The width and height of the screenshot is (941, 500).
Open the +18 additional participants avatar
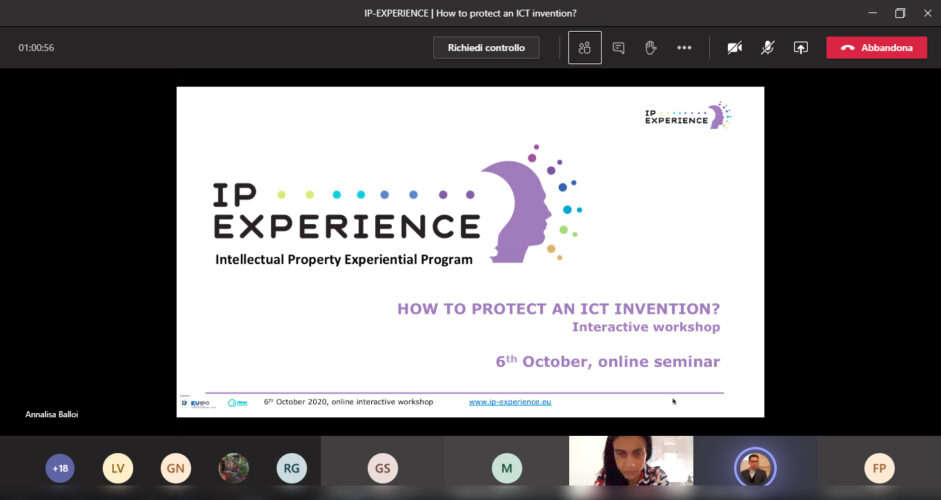tap(60, 468)
